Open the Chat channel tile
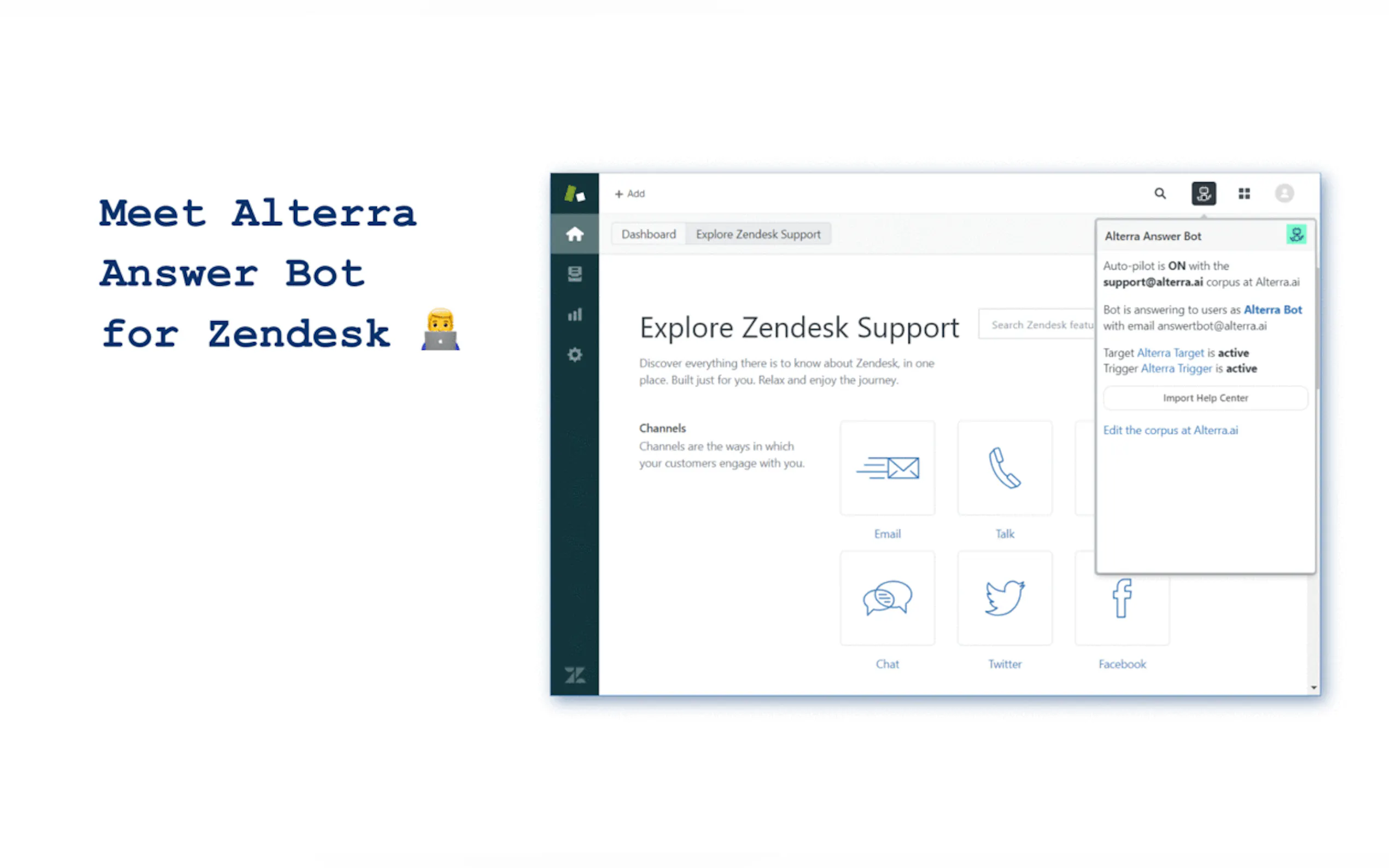The height and width of the screenshot is (868, 1389). tap(887, 597)
